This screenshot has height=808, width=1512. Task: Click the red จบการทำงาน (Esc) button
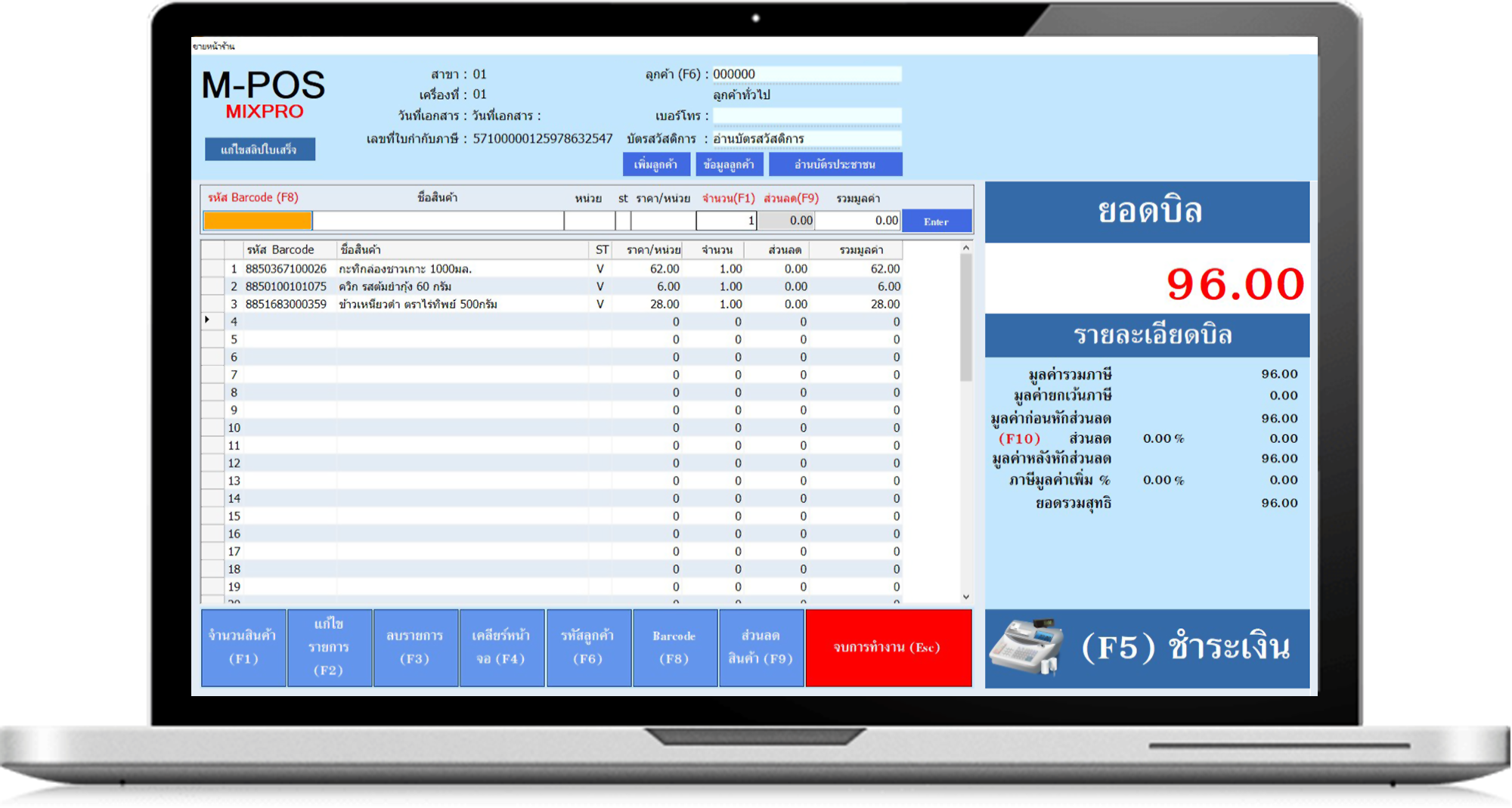point(888,648)
